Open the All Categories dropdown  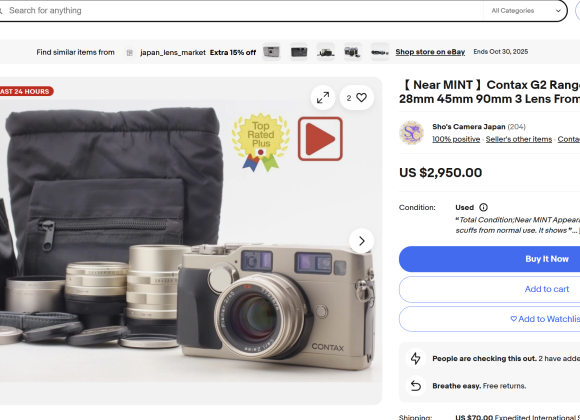[525, 11]
